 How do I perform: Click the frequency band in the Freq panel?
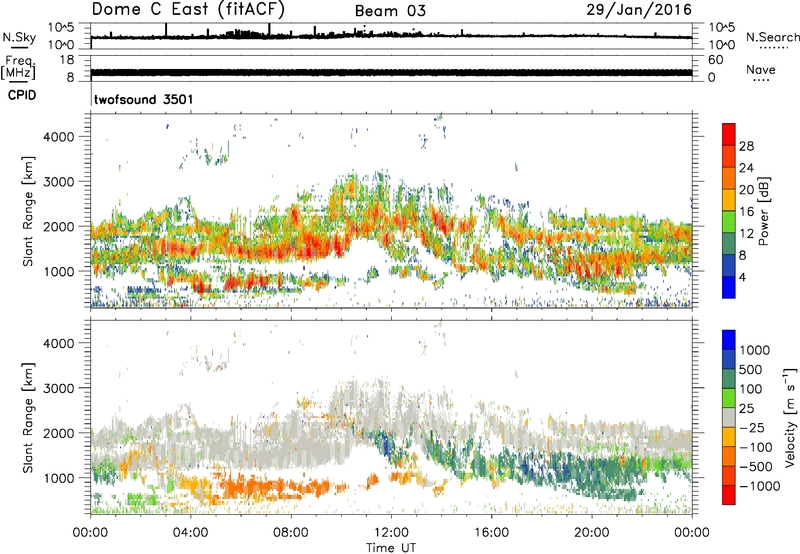(x=391, y=72)
